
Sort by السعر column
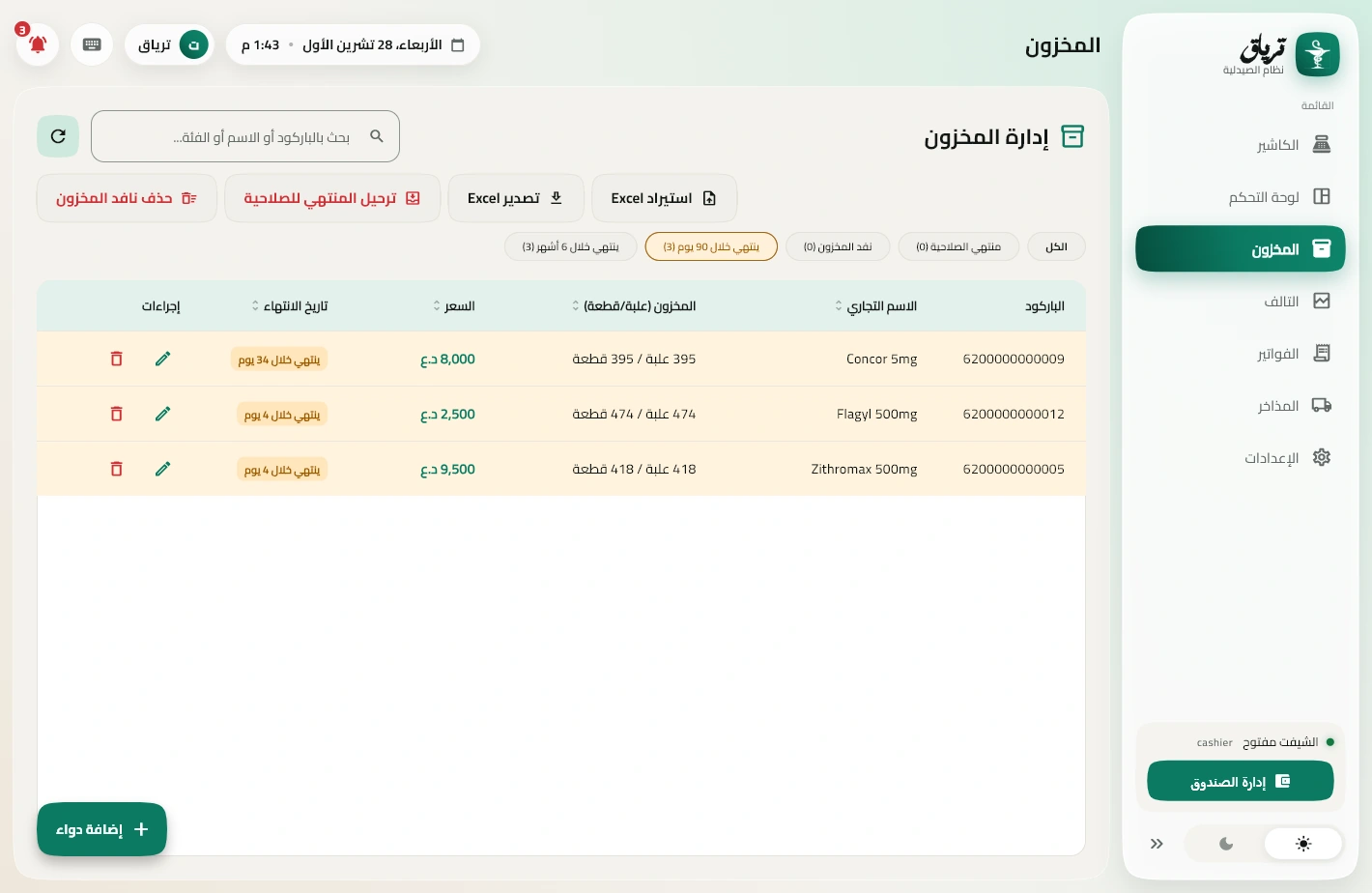click(454, 306)
